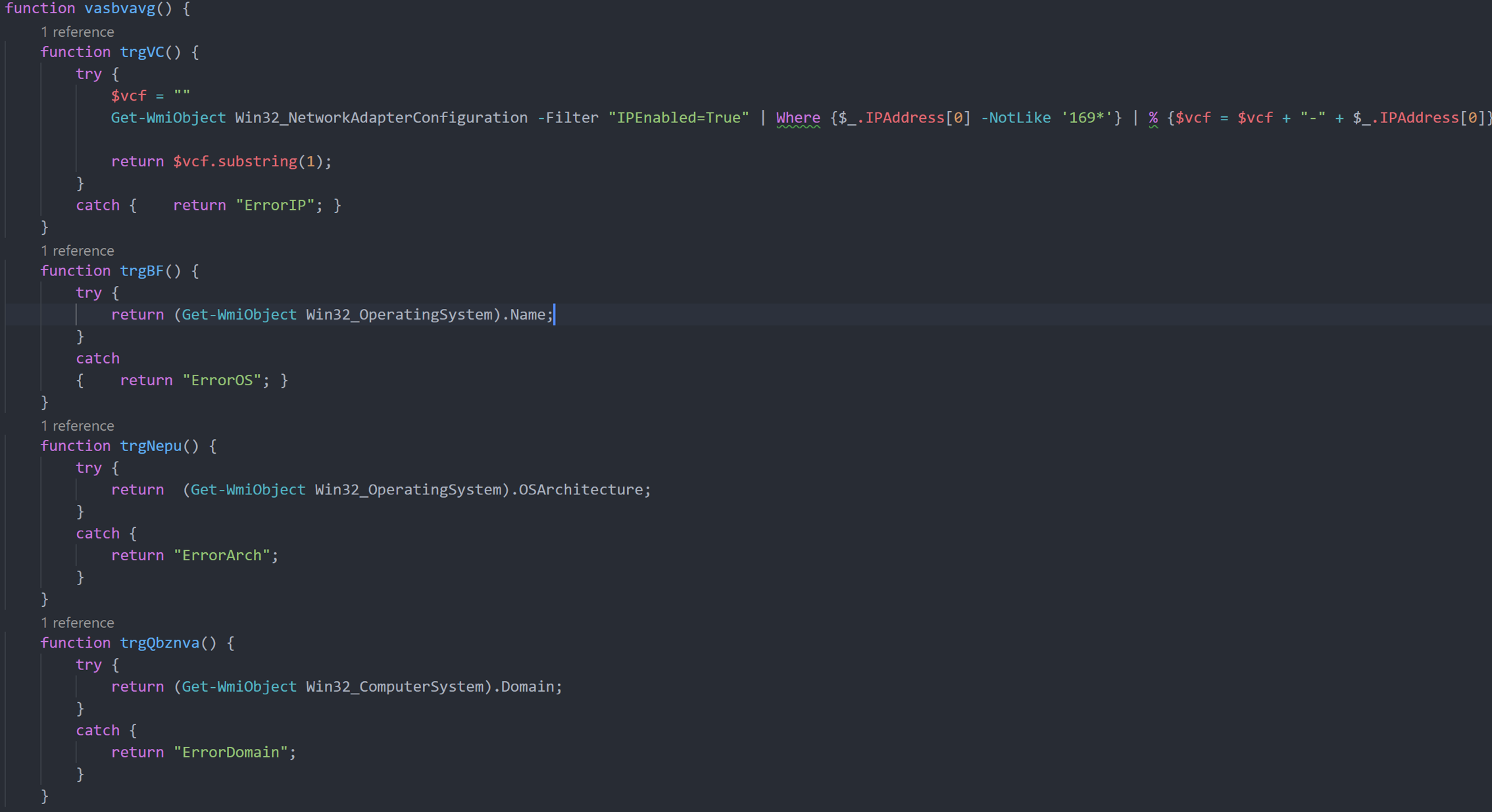The height and width of the screenshot is (812, 1492).
Task: Click the '1 reference' CodeLens above trgVC
Action: point(77,32)
